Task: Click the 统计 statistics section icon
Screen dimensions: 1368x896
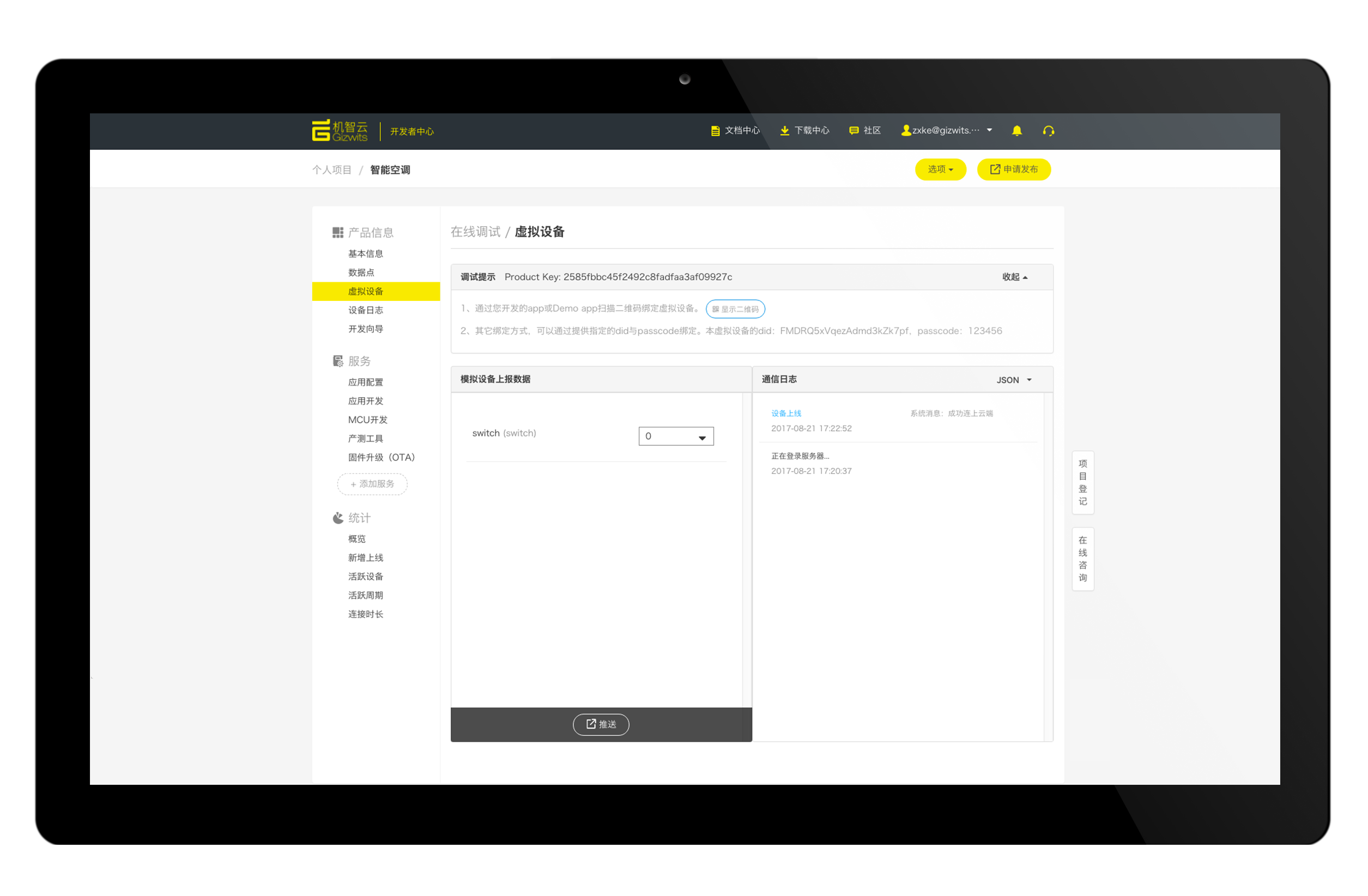Action: (x=337, y=518)
